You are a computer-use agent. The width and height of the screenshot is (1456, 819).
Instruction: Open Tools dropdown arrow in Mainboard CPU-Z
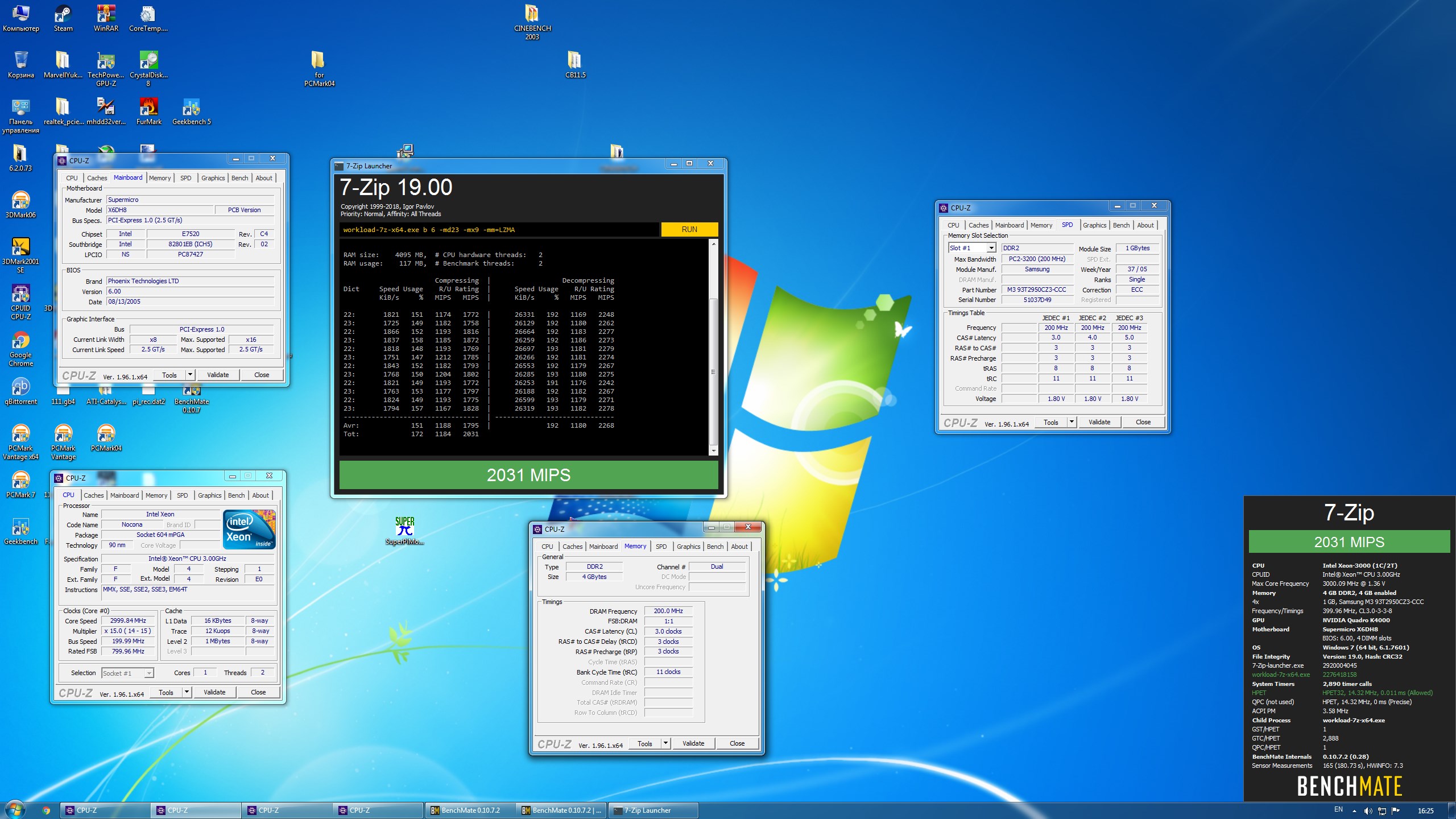point(191,375)
